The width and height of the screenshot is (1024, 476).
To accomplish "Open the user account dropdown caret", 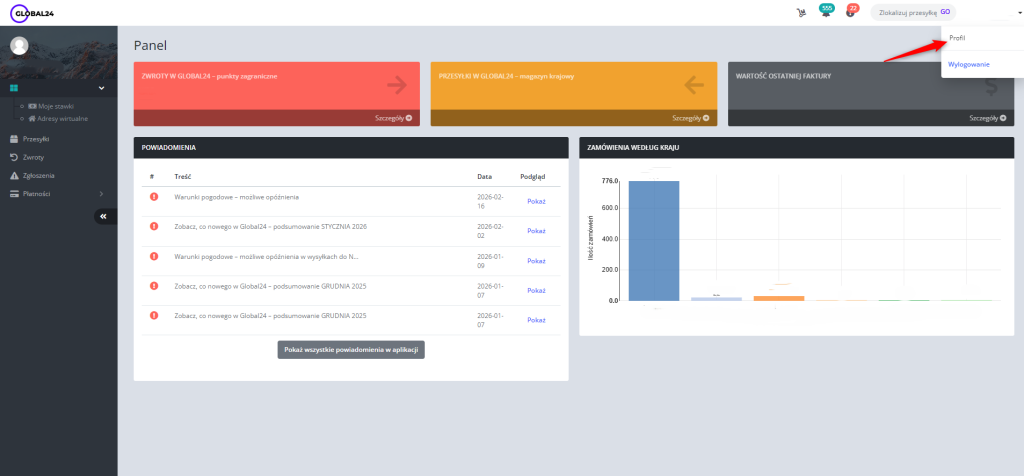I will pos(1006,13).
